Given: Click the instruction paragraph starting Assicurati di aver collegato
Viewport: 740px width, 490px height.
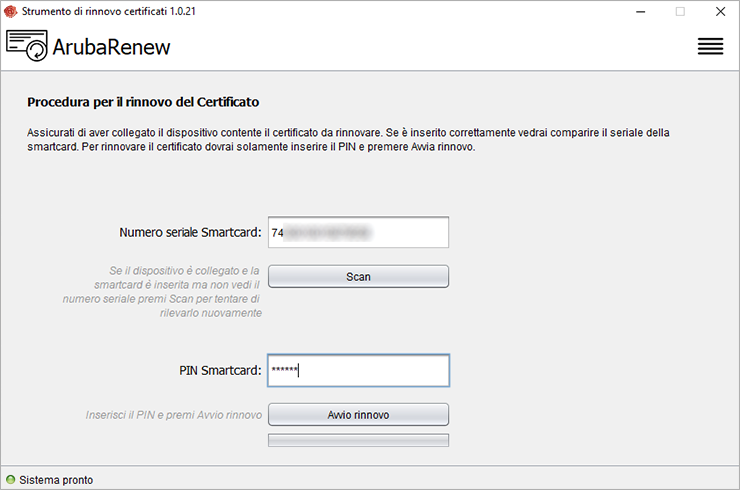Looking at the screenshot, I should pyautogui.click(x=348, y=140).
